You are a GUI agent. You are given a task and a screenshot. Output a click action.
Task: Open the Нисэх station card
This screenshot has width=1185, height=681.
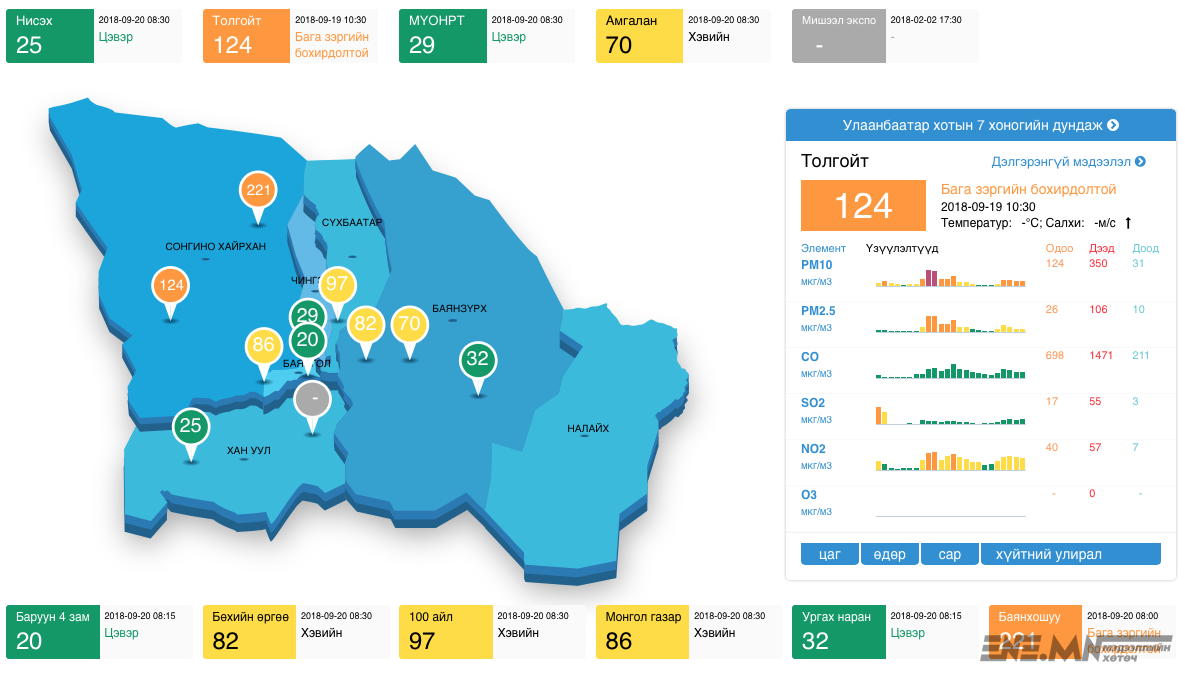click(94, 37)
